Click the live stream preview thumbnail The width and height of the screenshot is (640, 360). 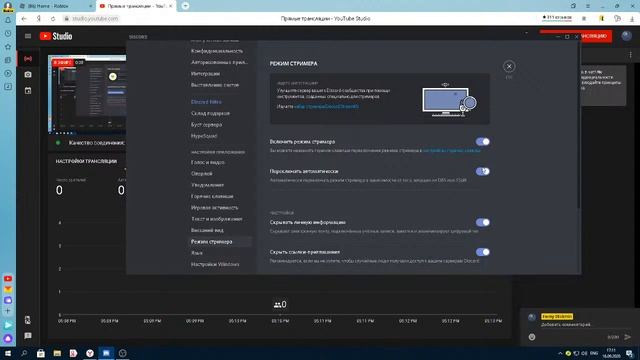click(87, 94)
